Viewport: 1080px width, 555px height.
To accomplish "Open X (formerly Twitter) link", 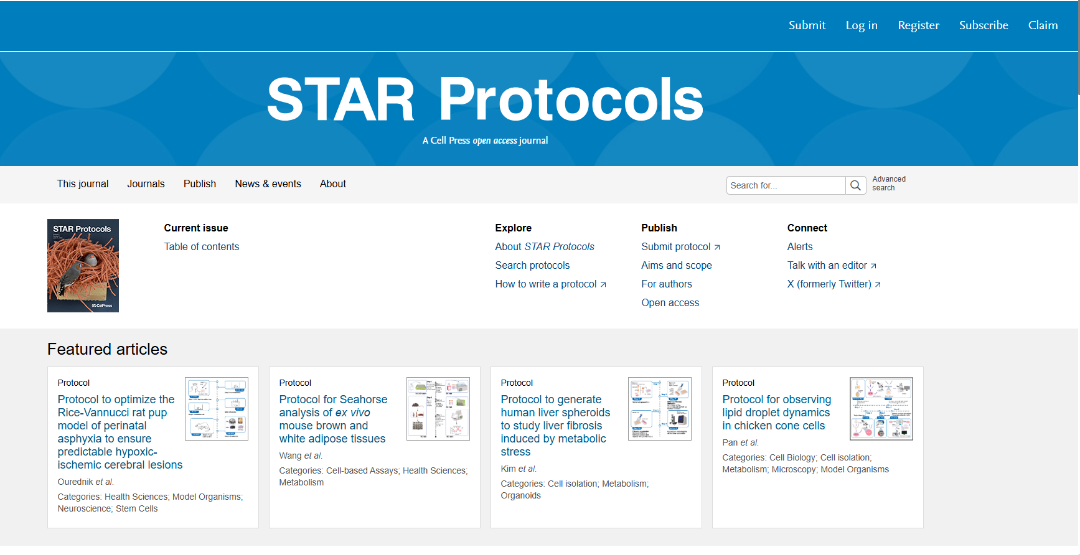I will pos(833,284).
